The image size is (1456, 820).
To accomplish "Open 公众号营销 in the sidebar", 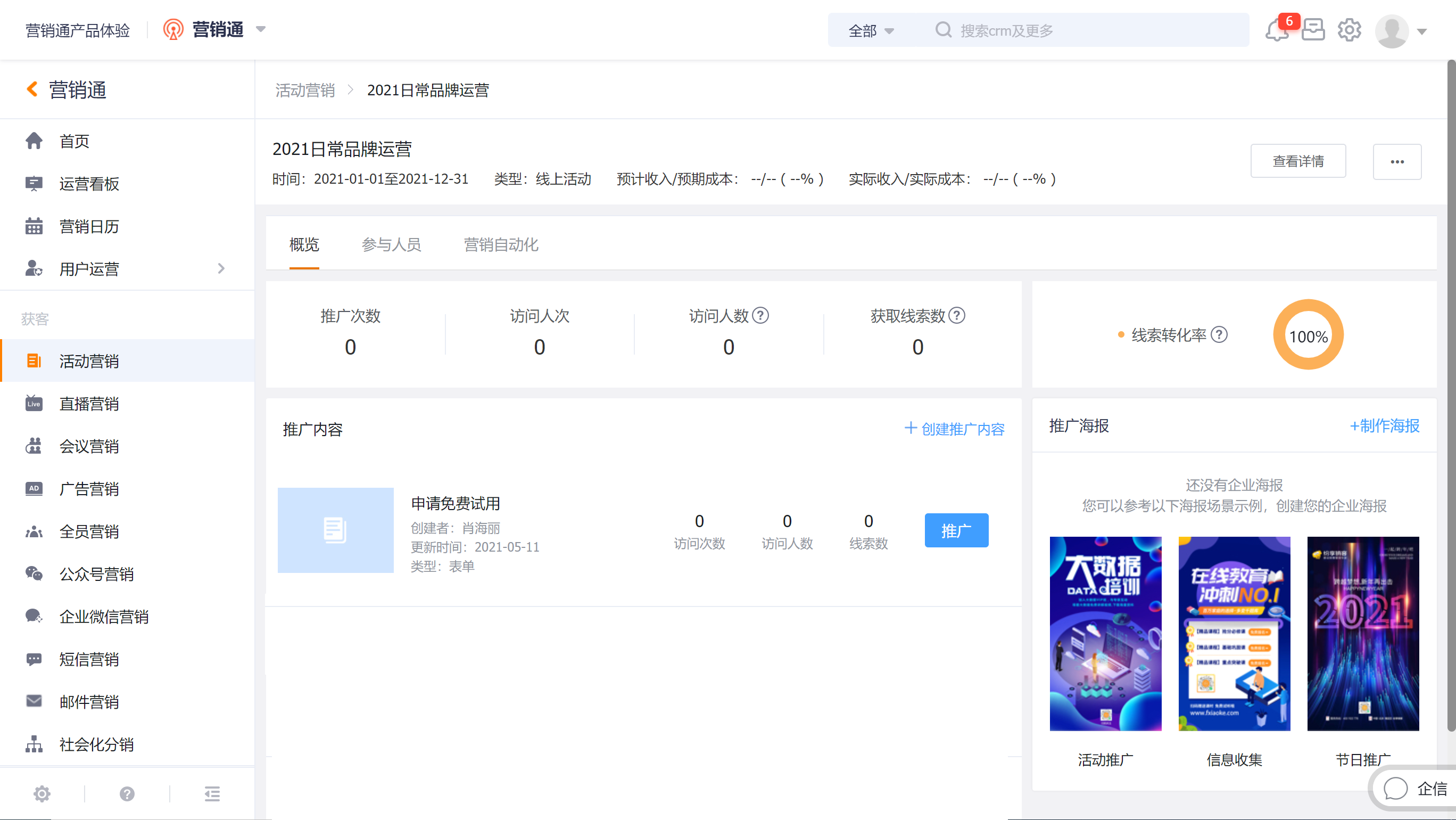I will point(128,573).
